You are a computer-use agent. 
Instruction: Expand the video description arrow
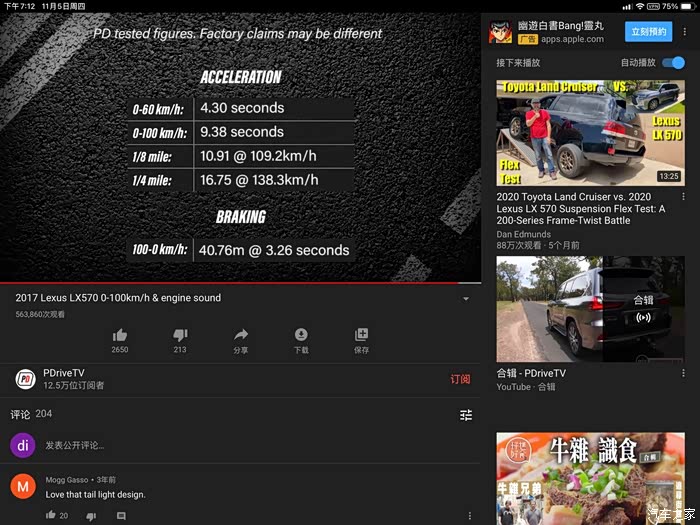[x=466, y=299]
